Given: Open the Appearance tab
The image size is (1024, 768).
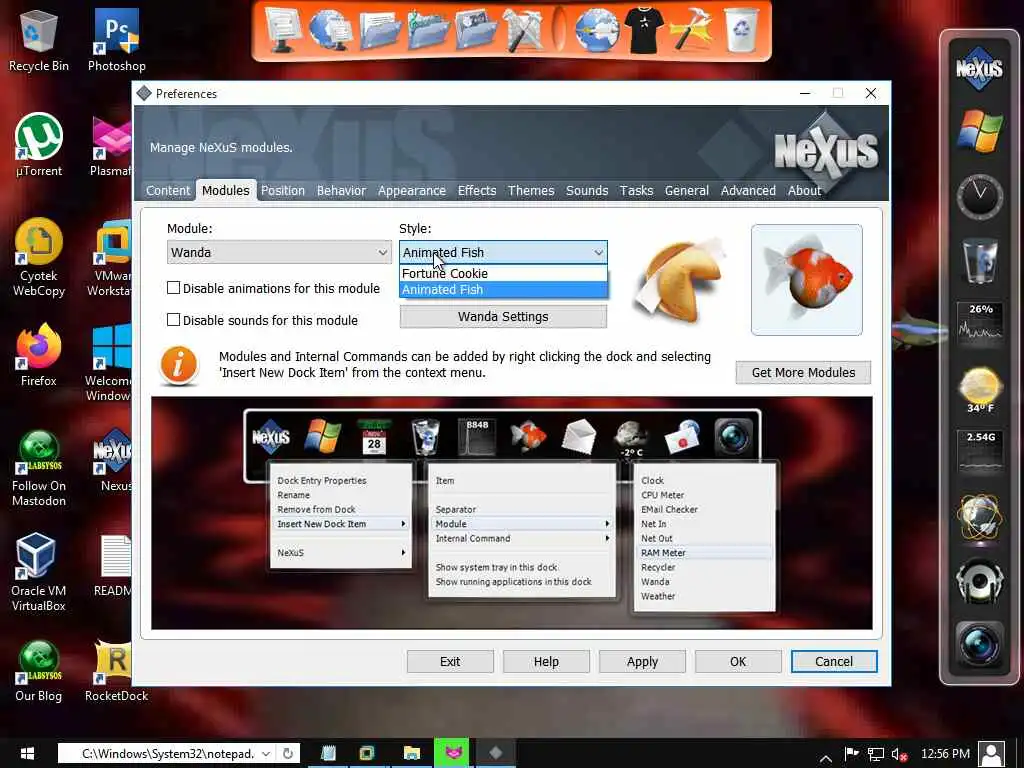Looking at the screenshot, I should tap(411, 190).
